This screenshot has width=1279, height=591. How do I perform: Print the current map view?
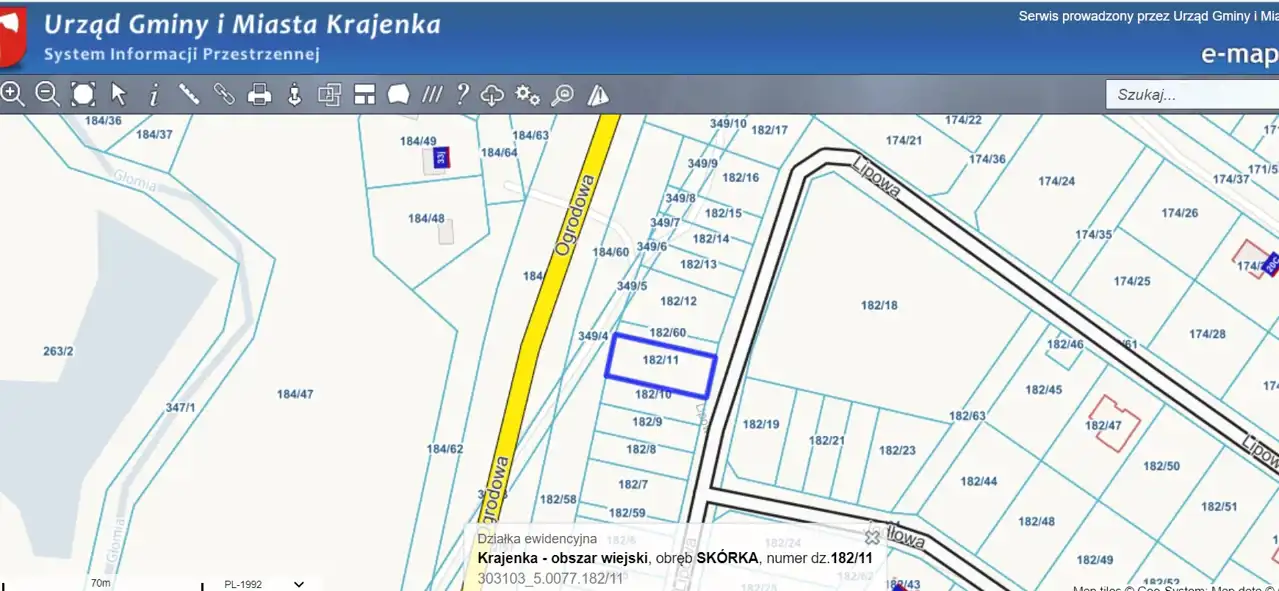(x=260, y=95)
